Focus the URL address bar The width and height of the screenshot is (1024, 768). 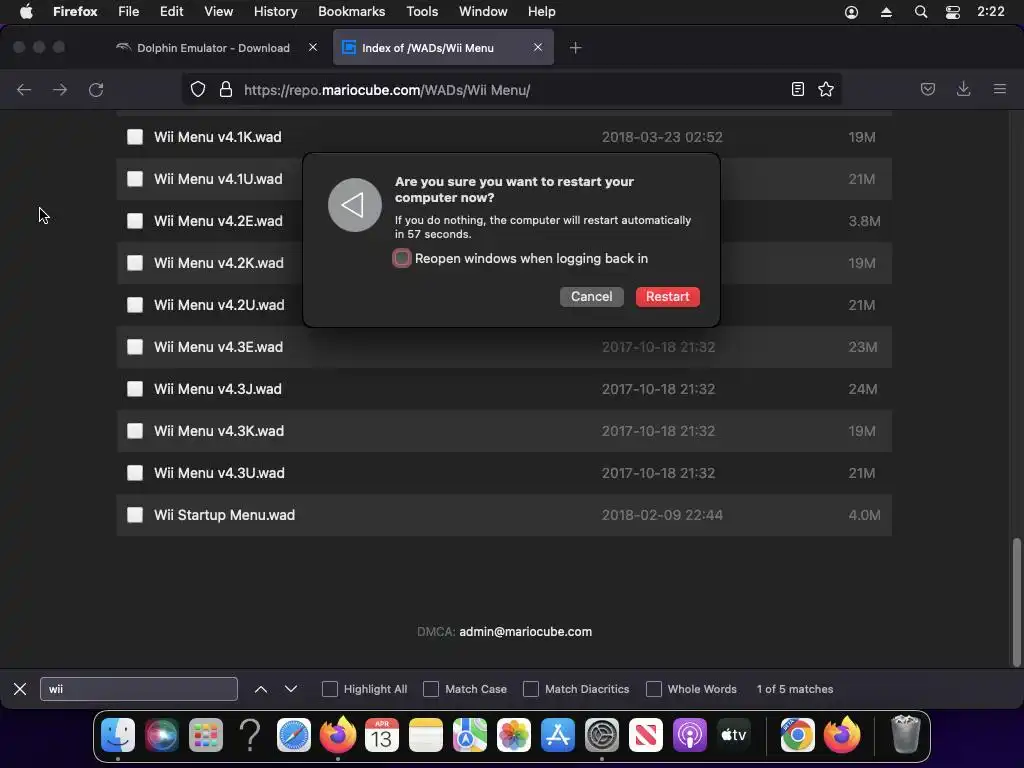511,89
